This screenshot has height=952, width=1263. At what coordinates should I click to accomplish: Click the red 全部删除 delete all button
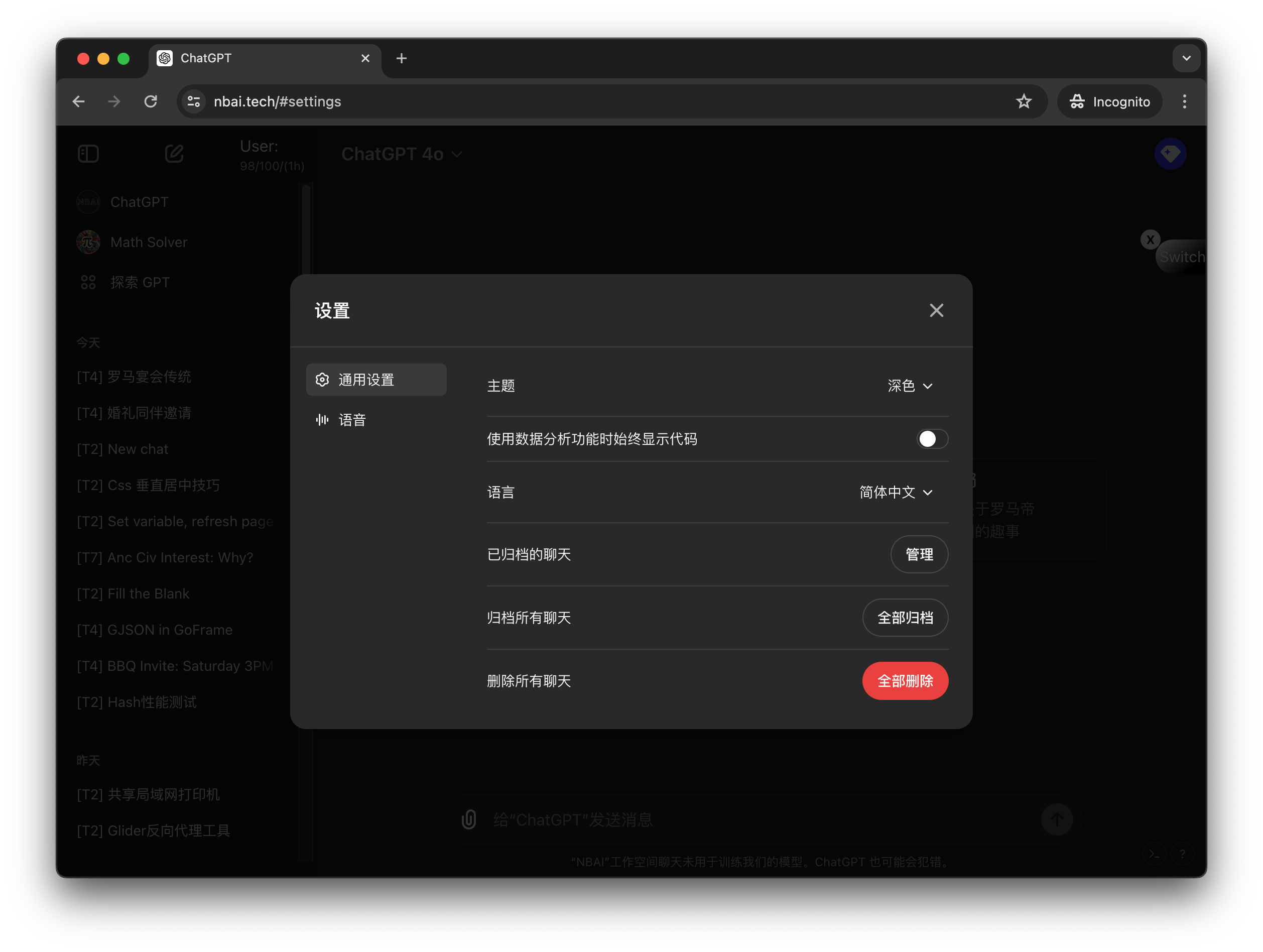pyautogui.click(x=905, y=681)
